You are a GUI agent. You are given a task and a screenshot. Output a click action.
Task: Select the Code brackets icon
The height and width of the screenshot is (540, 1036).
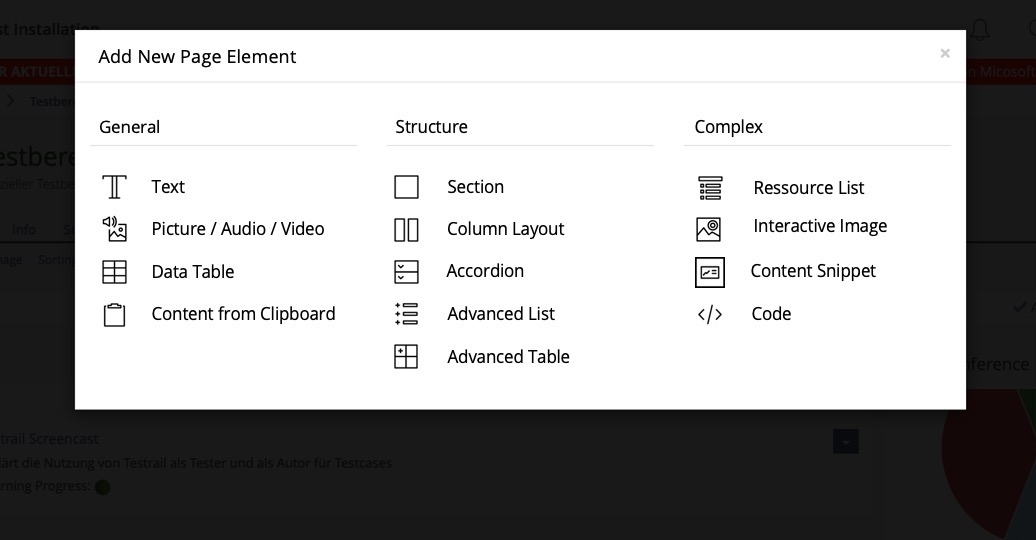[x=710, y=315]
